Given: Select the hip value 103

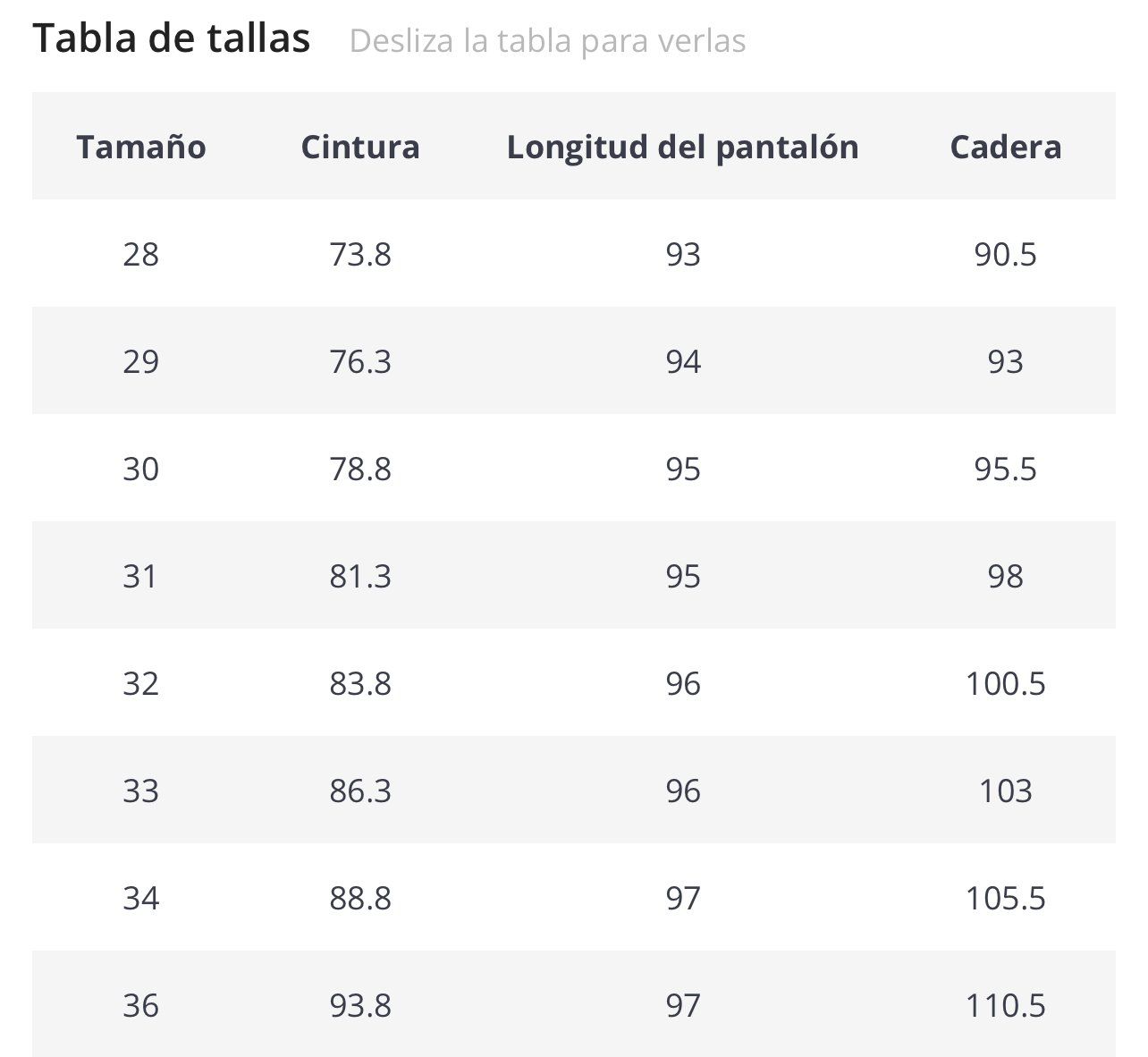Looking at the screenshot, I should click(1005, 791).
